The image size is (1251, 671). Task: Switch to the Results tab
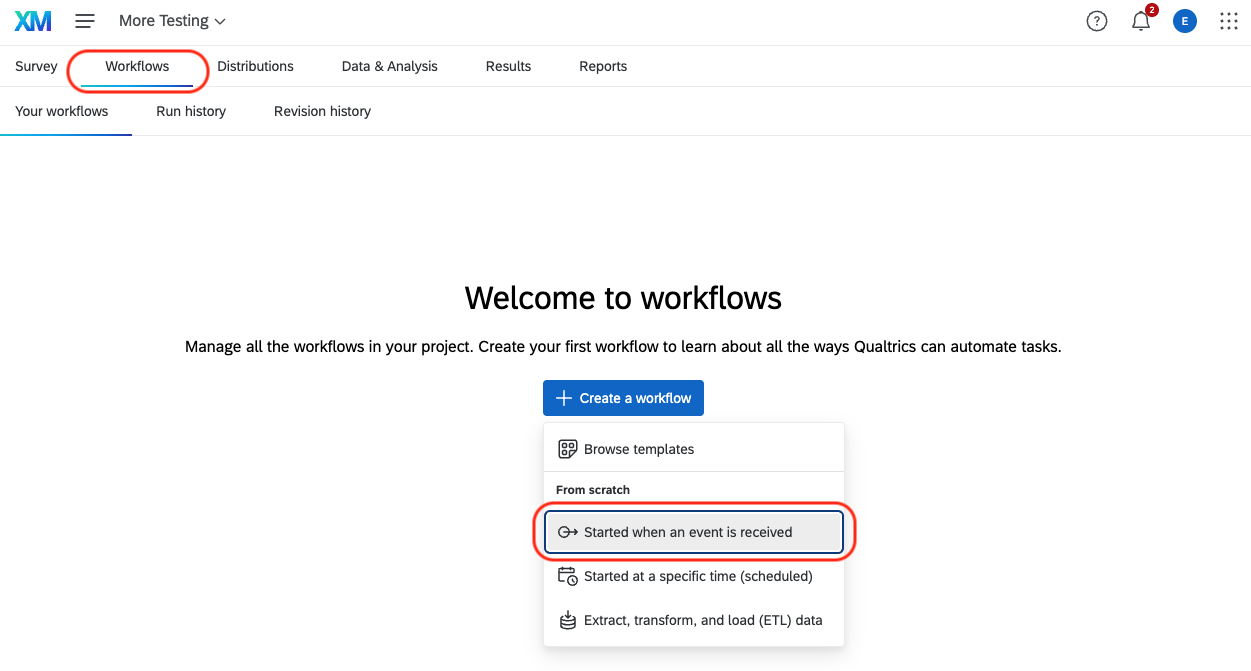(x=508, y=66)
